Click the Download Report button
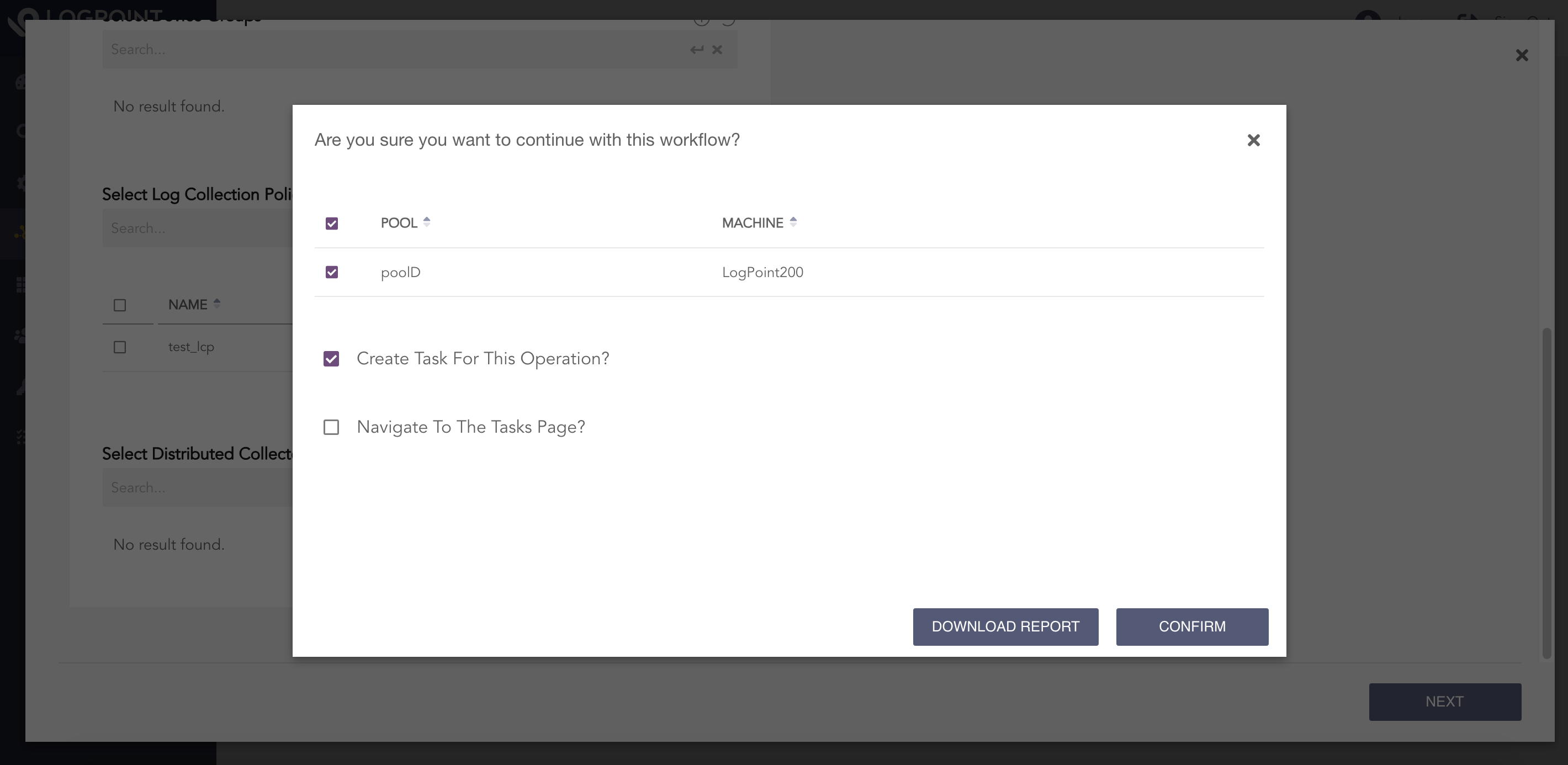The width and height of the screenshot is (1568, 765). [1005, 626]
